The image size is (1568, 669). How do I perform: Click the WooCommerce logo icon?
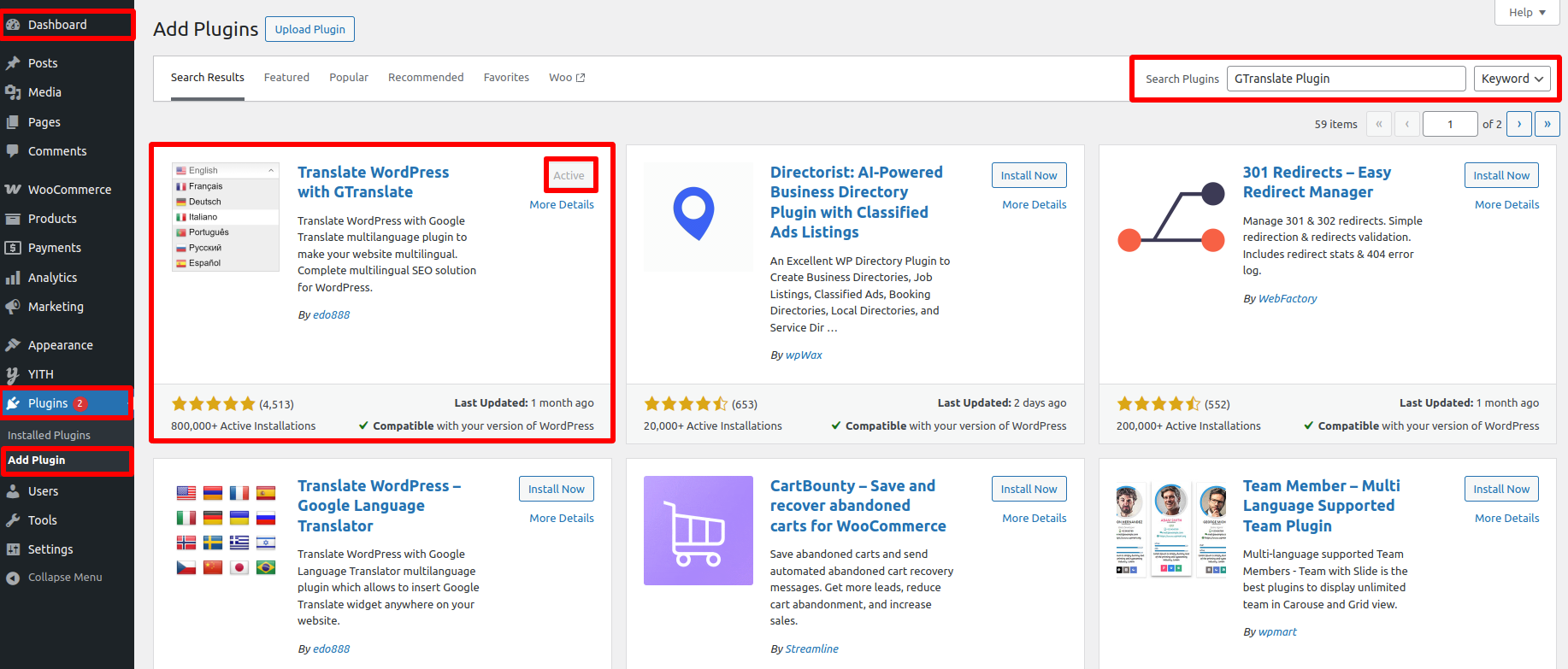13,190
